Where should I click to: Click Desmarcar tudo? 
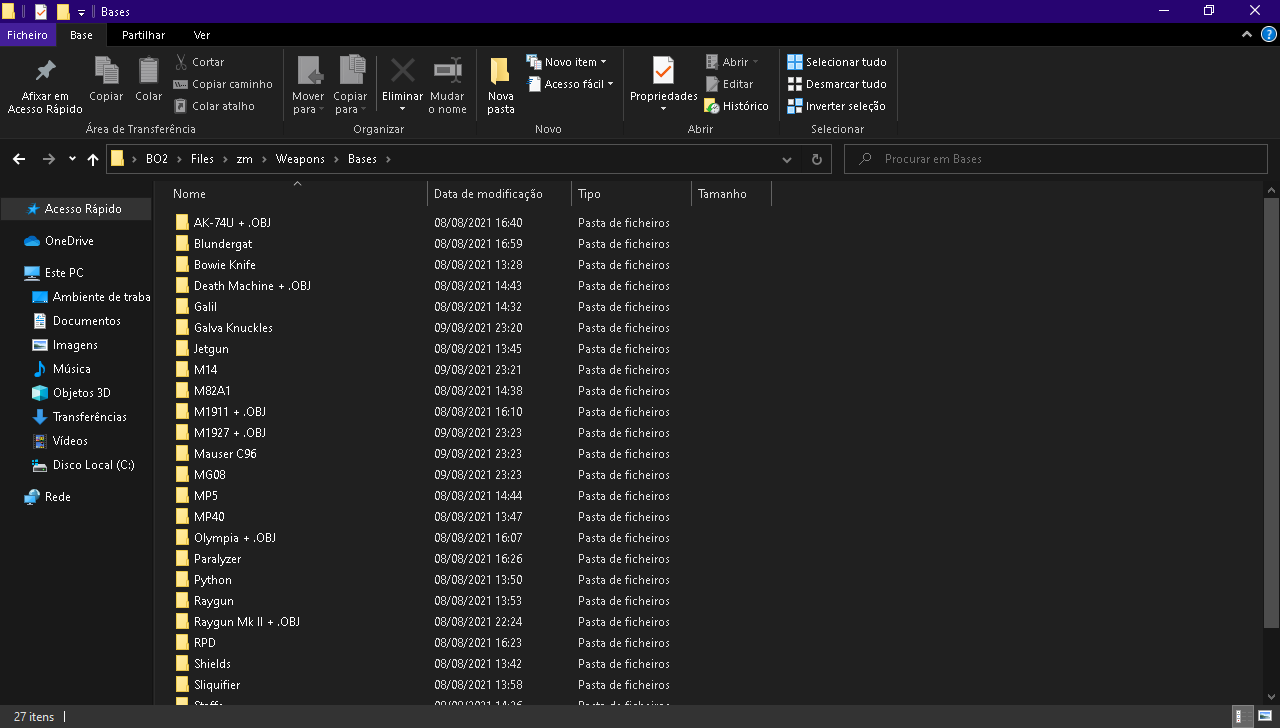point(837,84)
